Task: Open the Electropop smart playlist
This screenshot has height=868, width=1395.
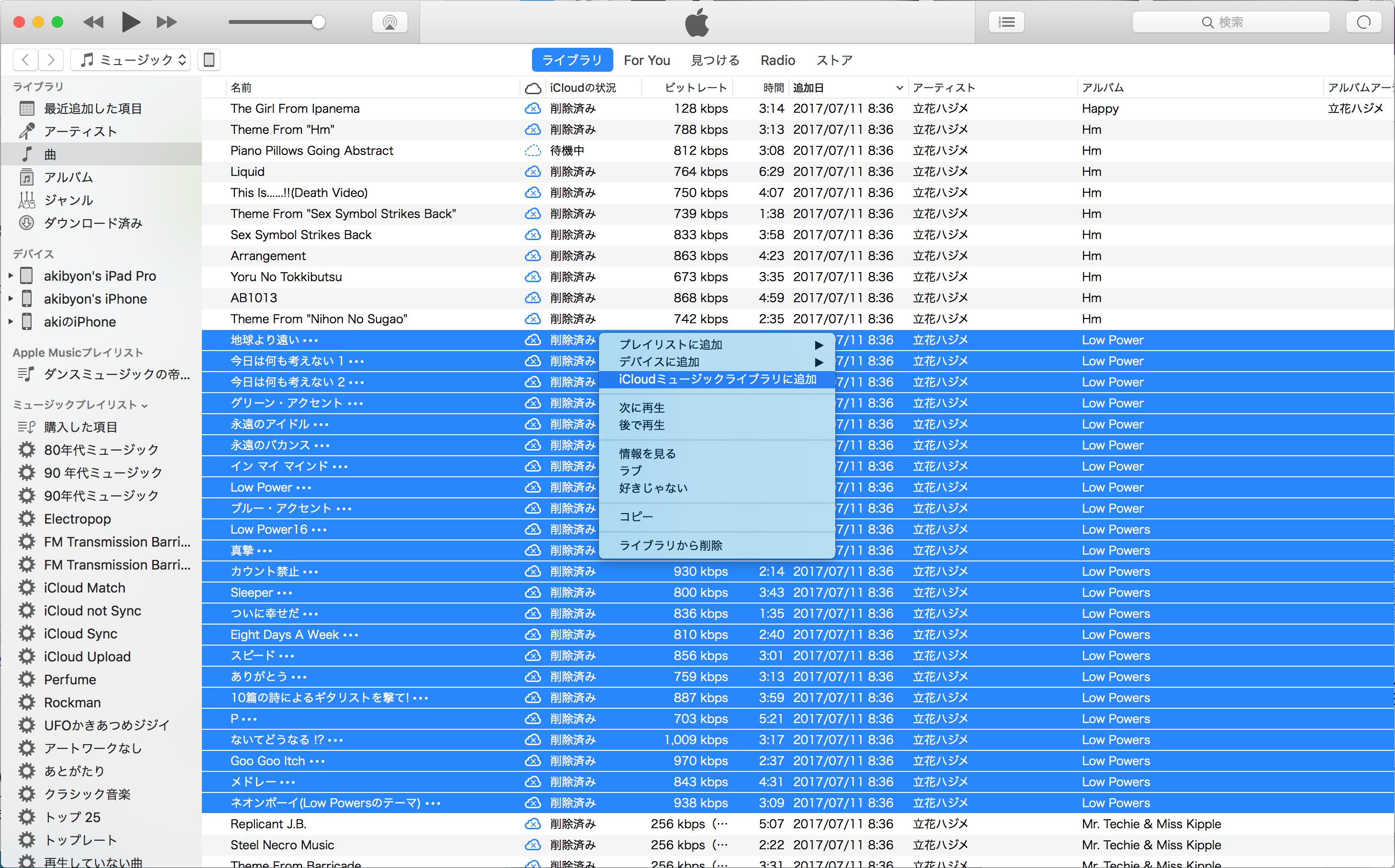Action: pyautogui.click(x=101, y=519)
